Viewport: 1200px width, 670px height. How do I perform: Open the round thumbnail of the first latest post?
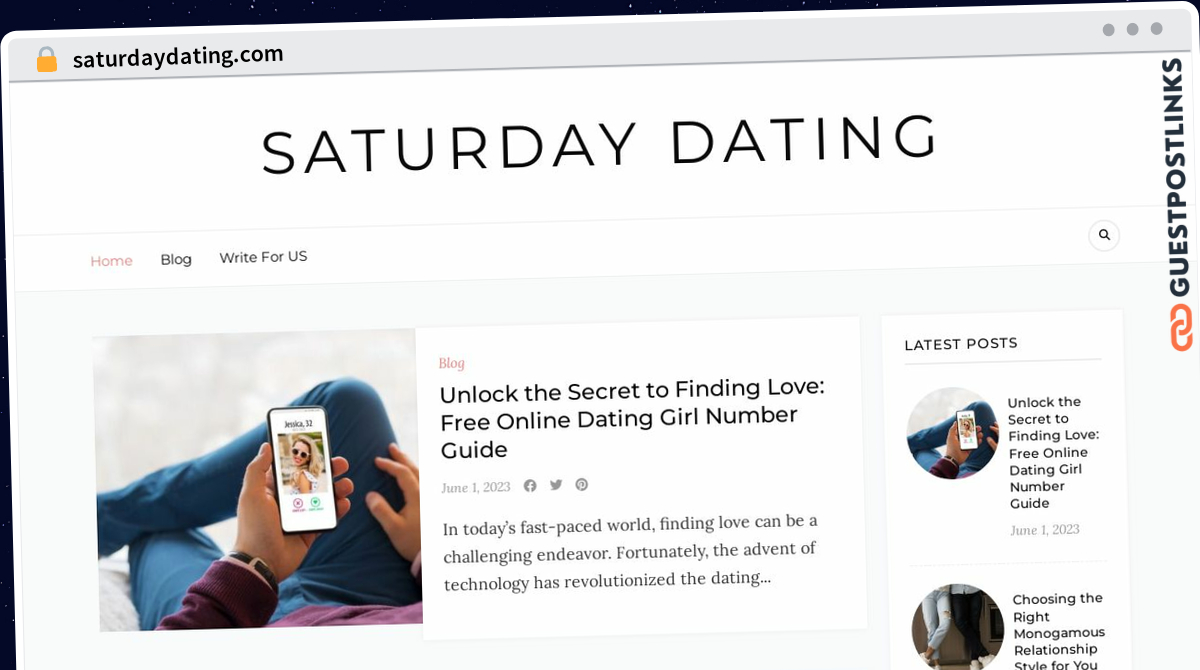point(952,433)
